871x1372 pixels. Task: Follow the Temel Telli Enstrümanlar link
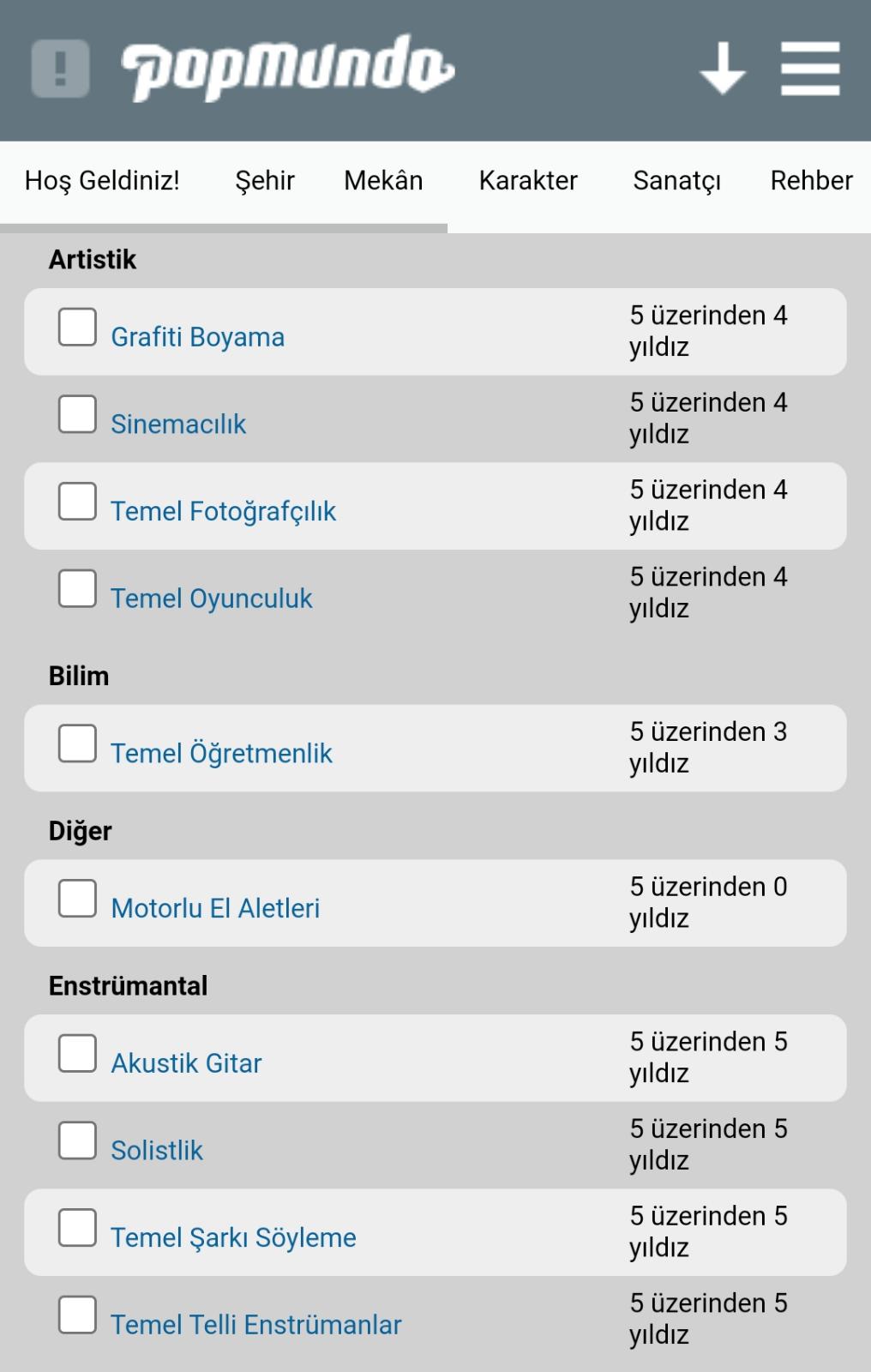tap(255, 1325)
